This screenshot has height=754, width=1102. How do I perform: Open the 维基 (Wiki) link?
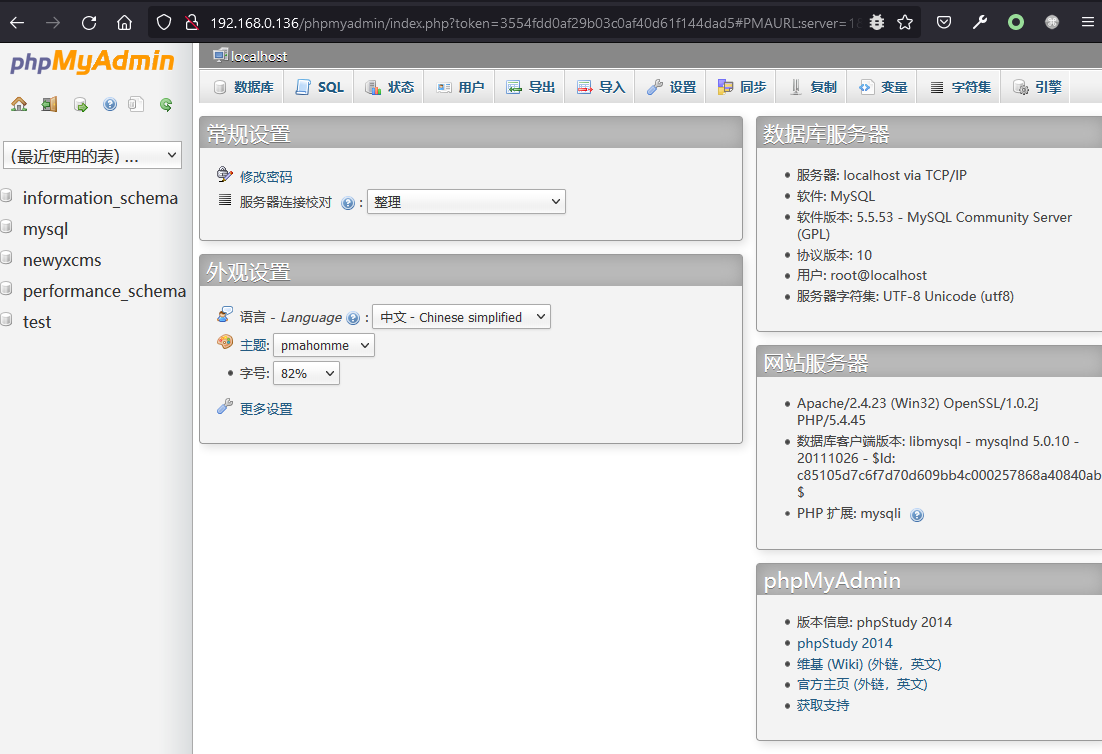click(x=869, y=664)
